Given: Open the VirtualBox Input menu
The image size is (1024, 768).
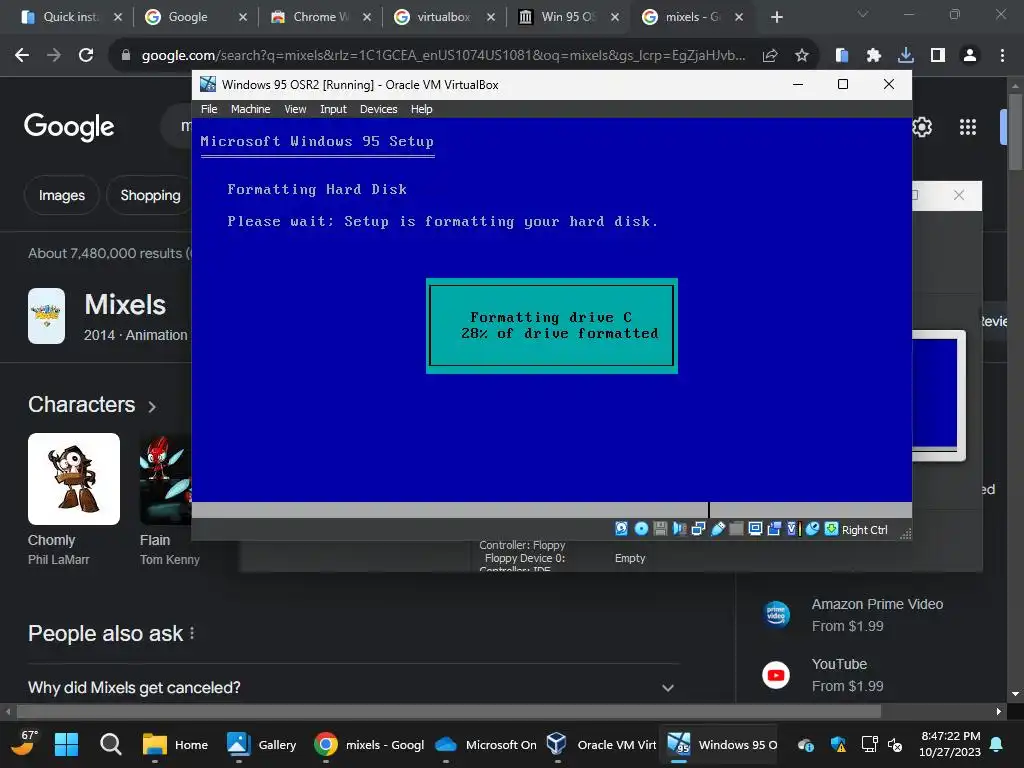Looking at the screenshot, I should pyautogui.click(x=333, y=109).
